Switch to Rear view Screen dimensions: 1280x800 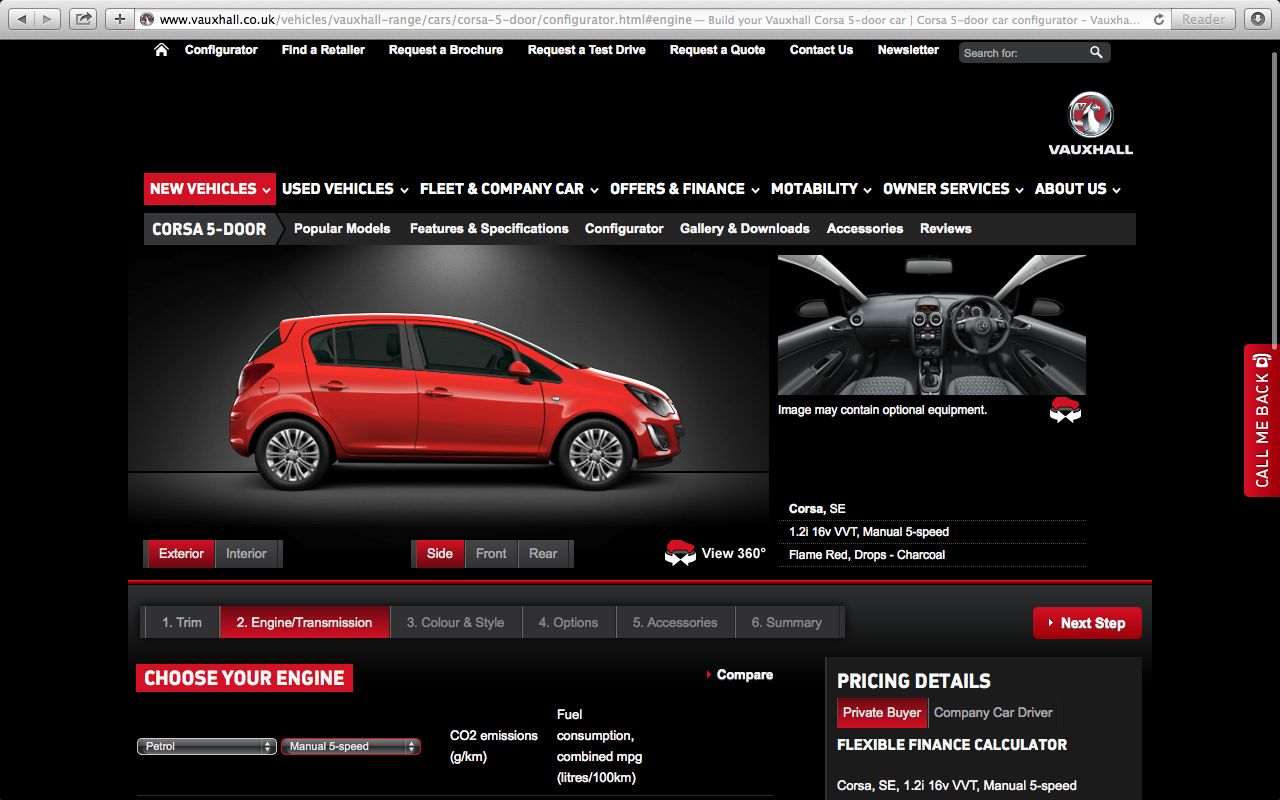[543, 554]
